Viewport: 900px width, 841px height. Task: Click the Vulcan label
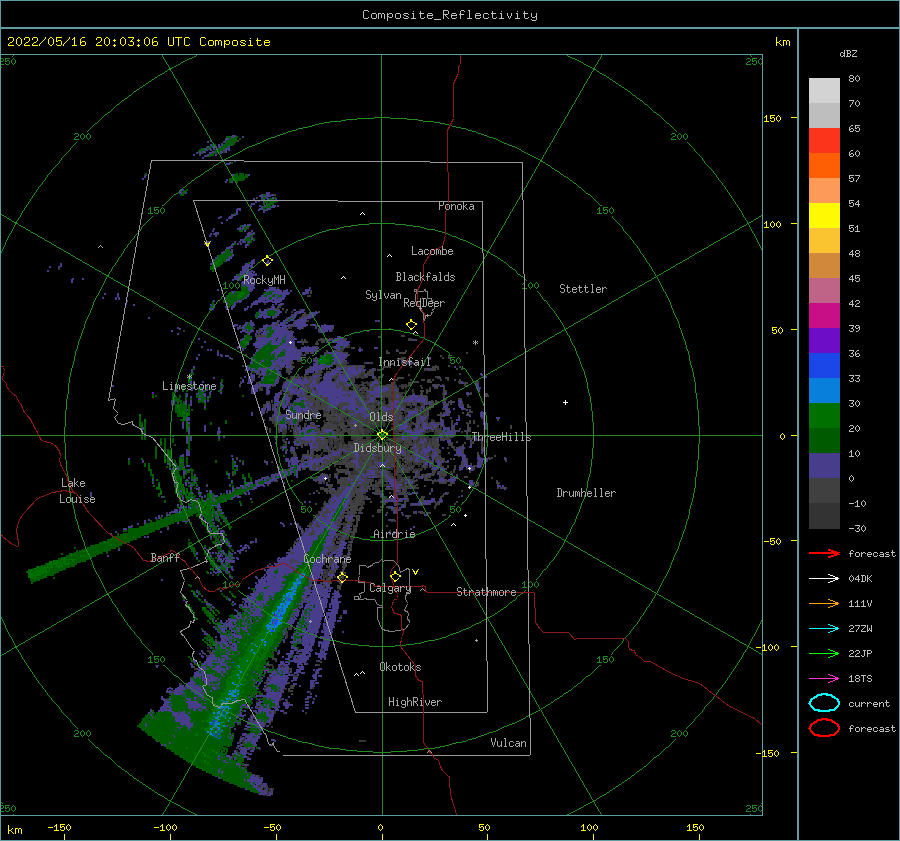pyautogui.click(x=509, y=743)
